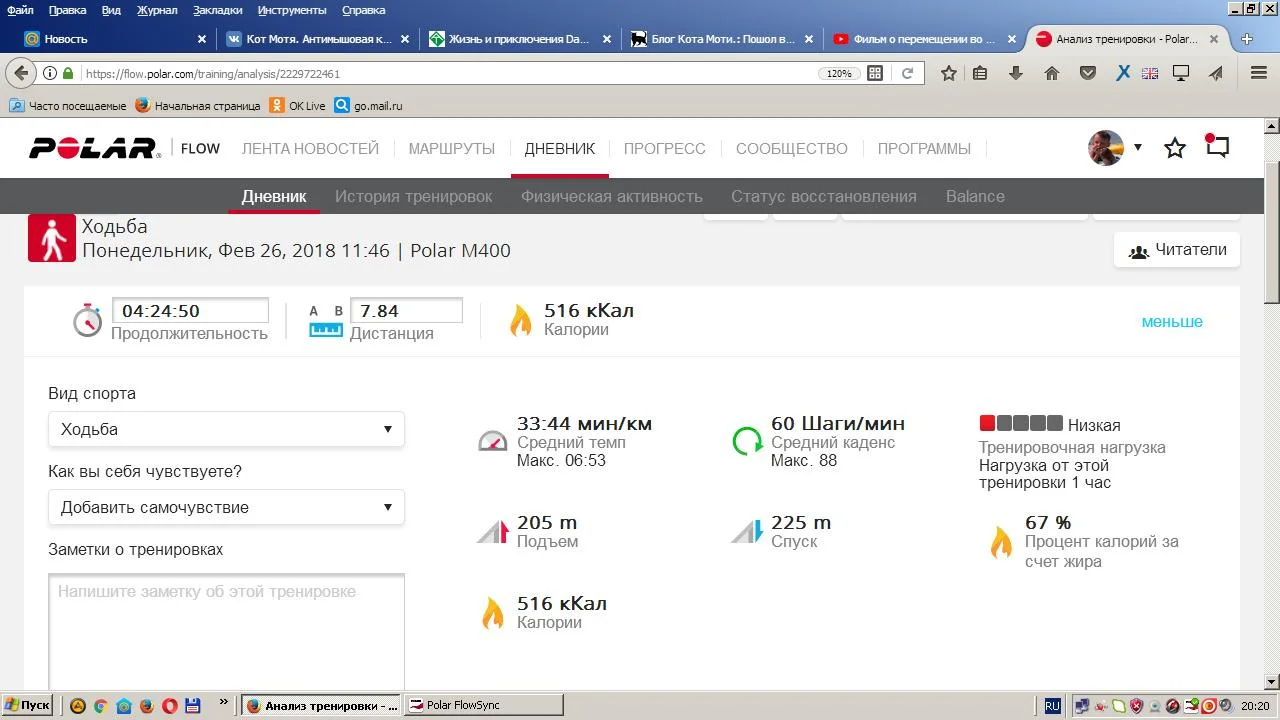Viewport: 1280px width, 720px height.
Task: Open the ПРОГРЕСС navigation item
Action: click(x=664, y=148)
